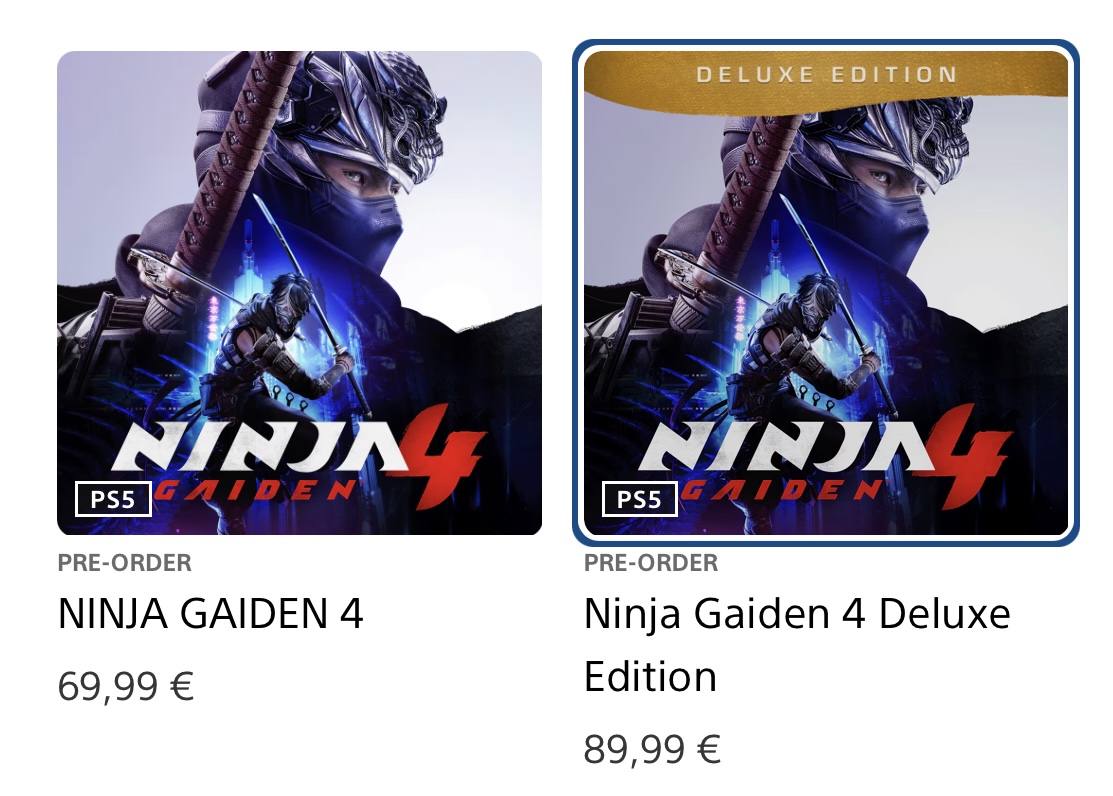Open the highlighted Deluxe Edition cover art
The height and width of the screenshot is (796, 1113).
(826, 293)
